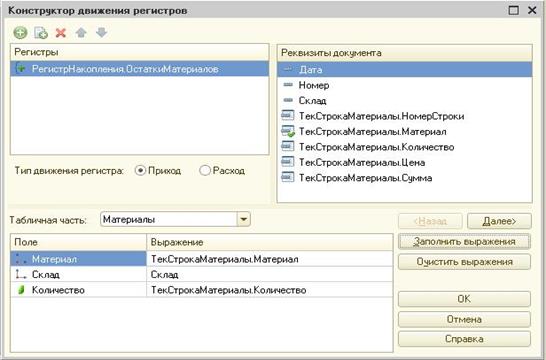Click the icon beside ТекСтрокаМатериалы.Количество requisite
546x360 pixels.
click(x=288, y=146)
